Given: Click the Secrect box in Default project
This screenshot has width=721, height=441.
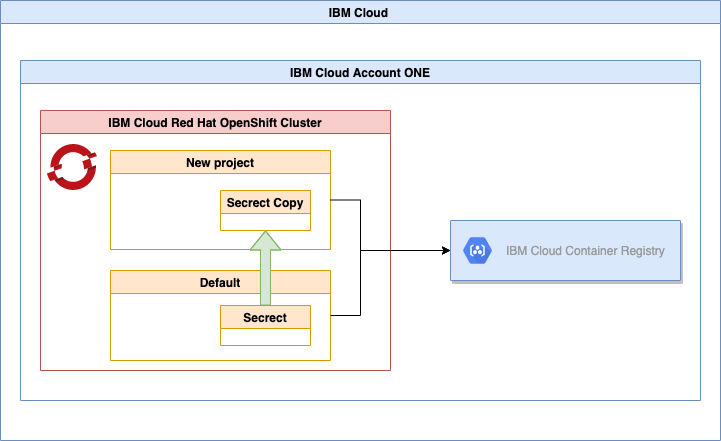Looking at the screenshot, I should point(265,326).
